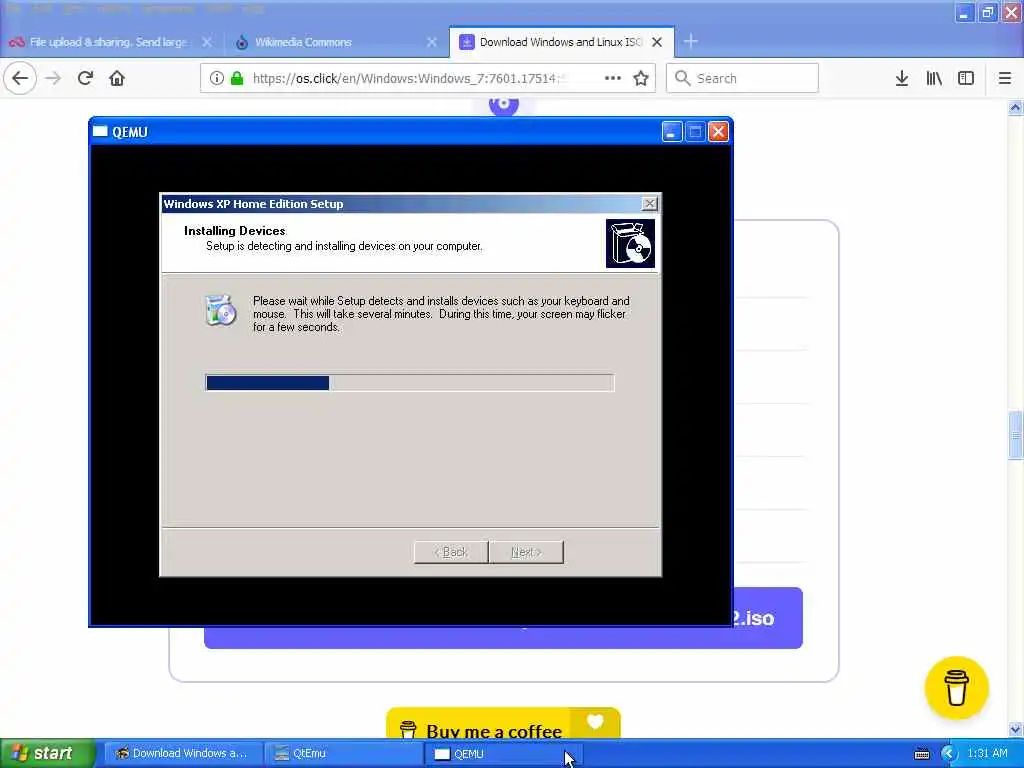Switch to Download Windows taskbar item
This screenshot has height=768, width=1024.
click(x=182, y=754)
